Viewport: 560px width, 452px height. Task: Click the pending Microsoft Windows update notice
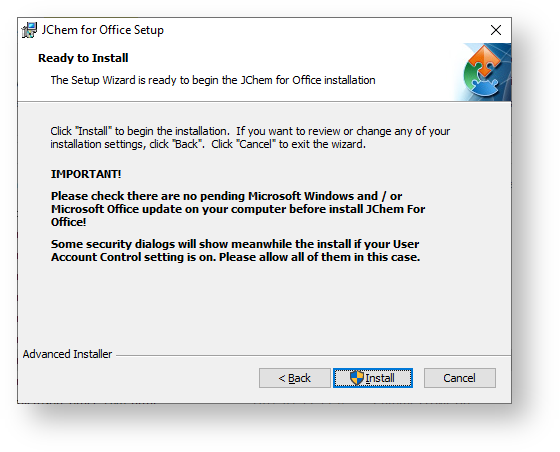[x=238, y=209]
